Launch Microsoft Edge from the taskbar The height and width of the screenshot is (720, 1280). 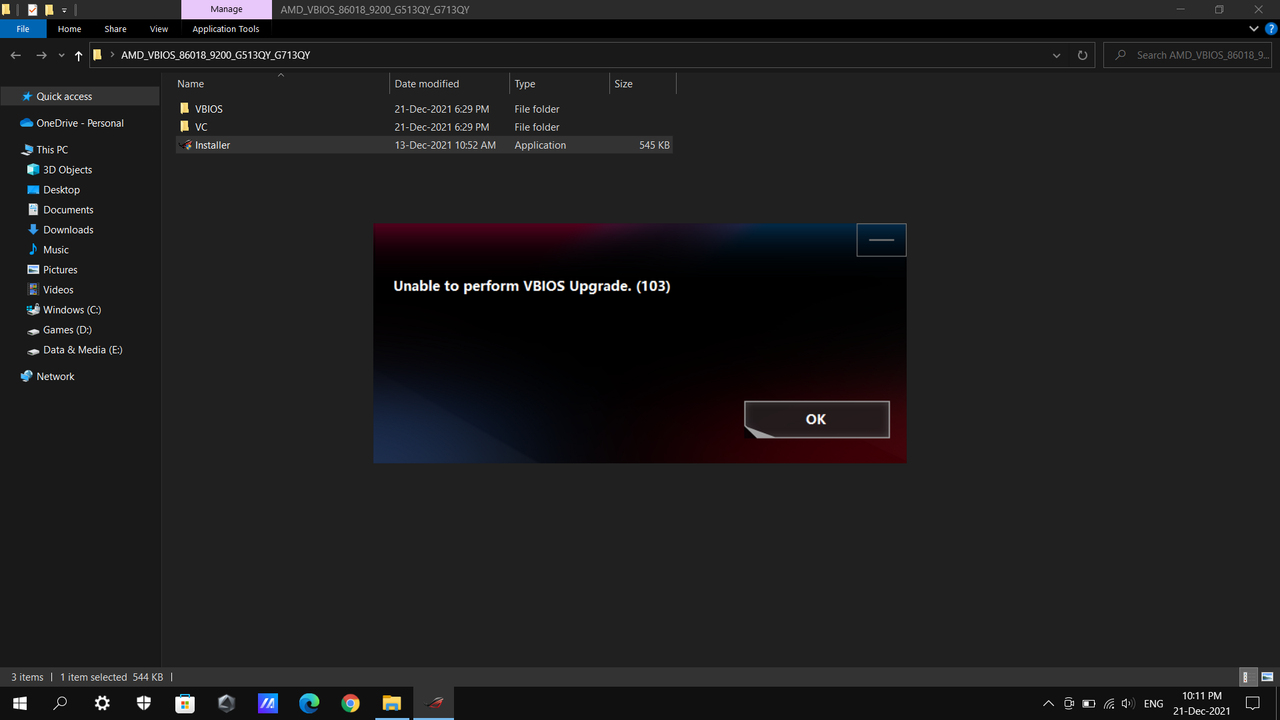point(309,703)
